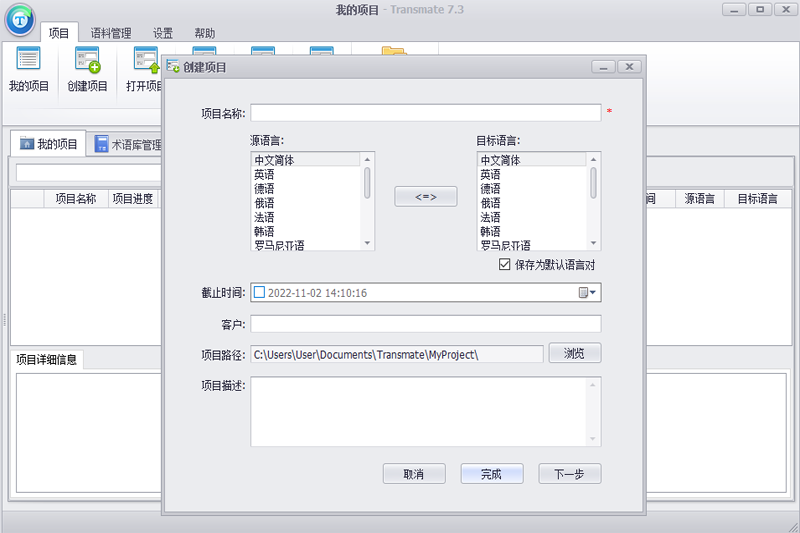Select 法语 in target language list

pyautogui.click(x=532, y=217)
